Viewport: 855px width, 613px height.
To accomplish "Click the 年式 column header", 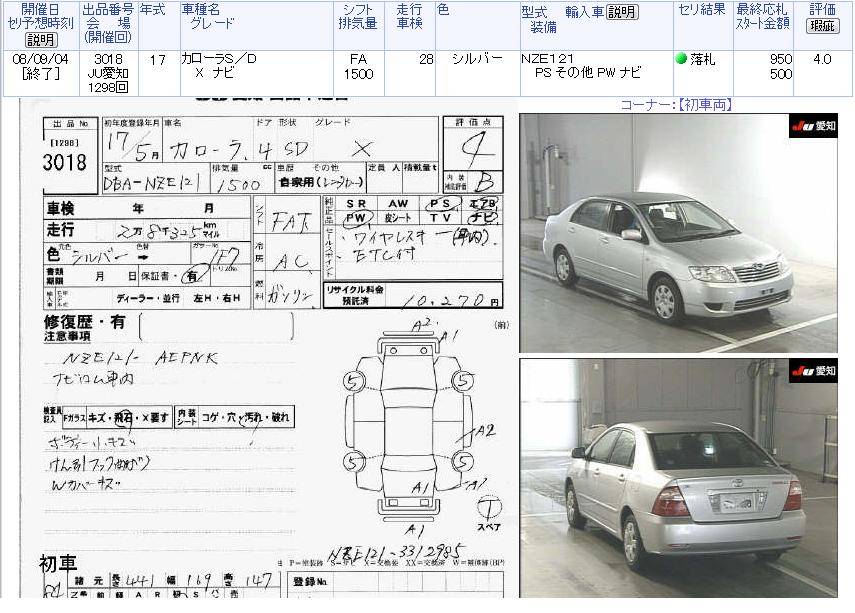I will 153,10.
